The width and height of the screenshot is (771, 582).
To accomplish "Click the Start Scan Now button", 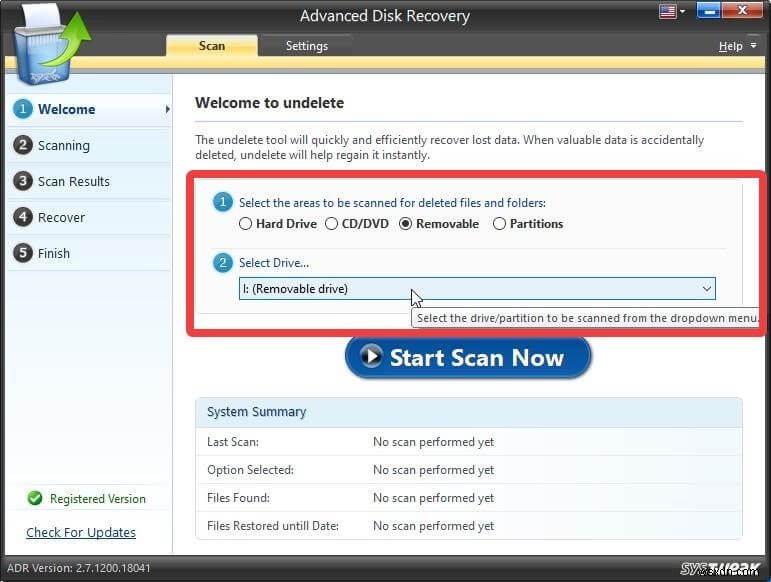I will click(468, 357).
